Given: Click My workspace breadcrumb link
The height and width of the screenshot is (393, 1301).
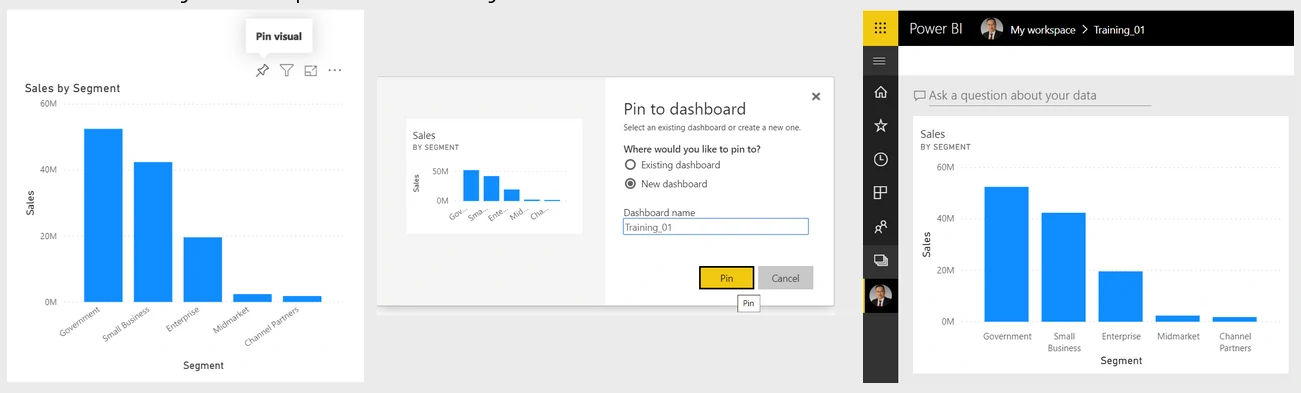Looking at the screenshot, I should click(x=1042, y=30).
